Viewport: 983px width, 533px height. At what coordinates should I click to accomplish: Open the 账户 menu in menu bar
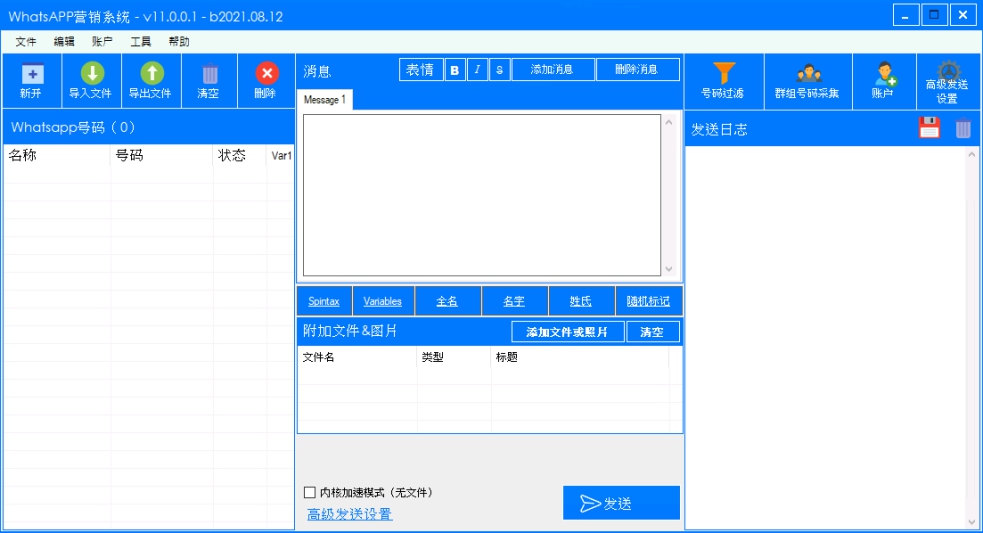[102, 41]
